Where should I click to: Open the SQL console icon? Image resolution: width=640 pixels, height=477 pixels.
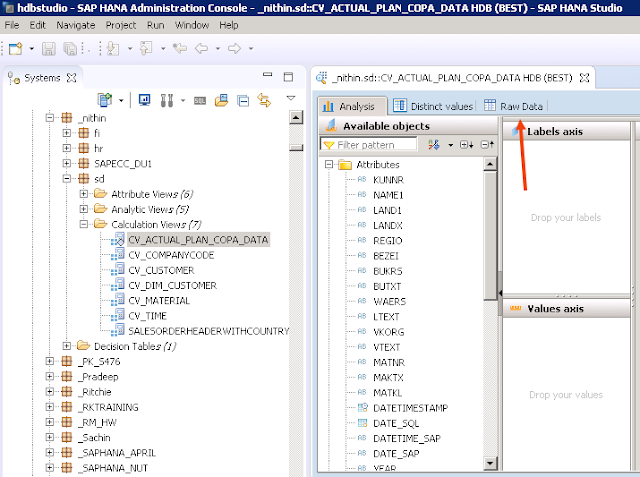click(x=200, y=100)
